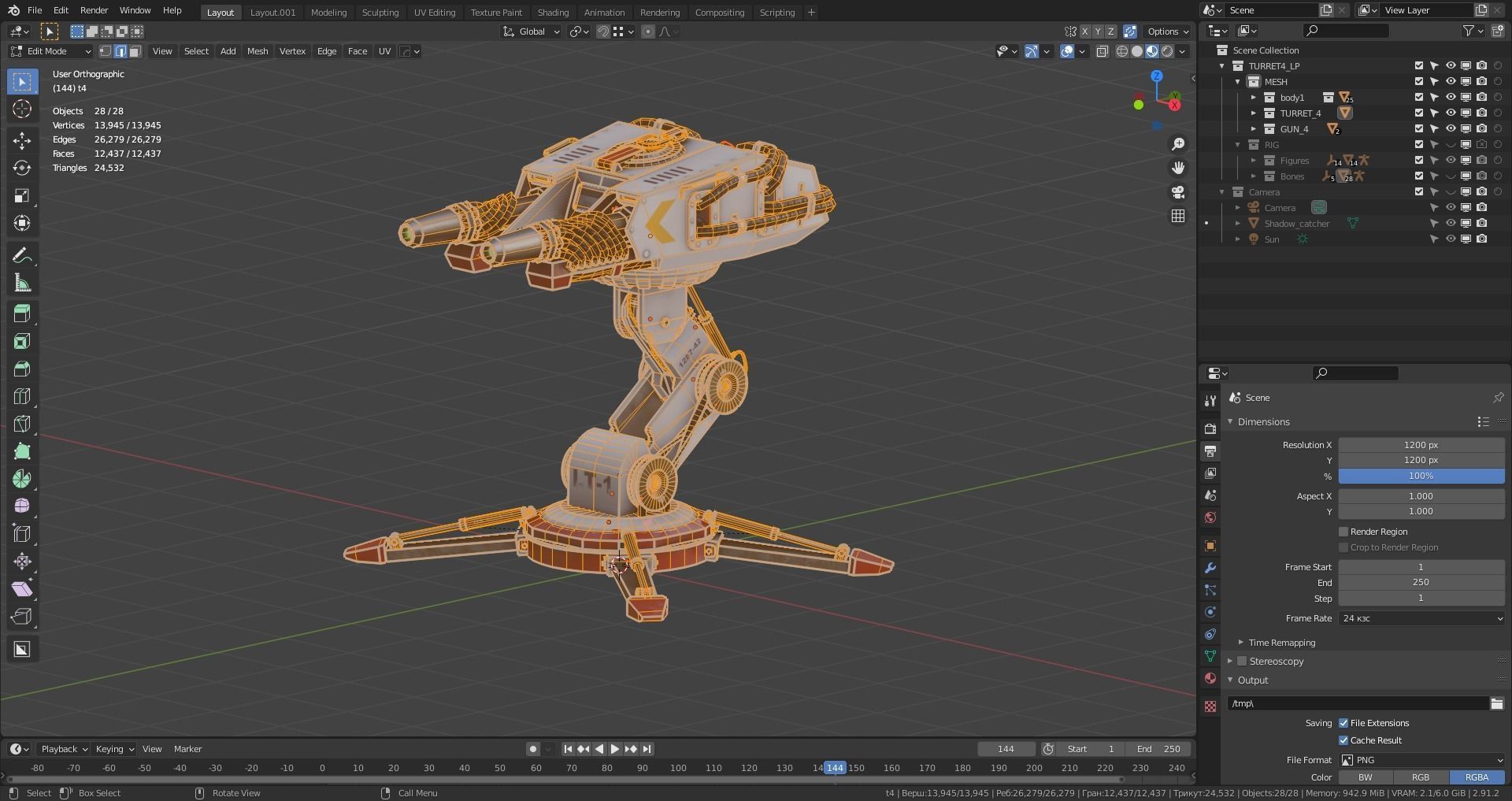Select the Transform tool
Image resolution: width=1512 pixels, height=801 pixels.
point(22,223)
